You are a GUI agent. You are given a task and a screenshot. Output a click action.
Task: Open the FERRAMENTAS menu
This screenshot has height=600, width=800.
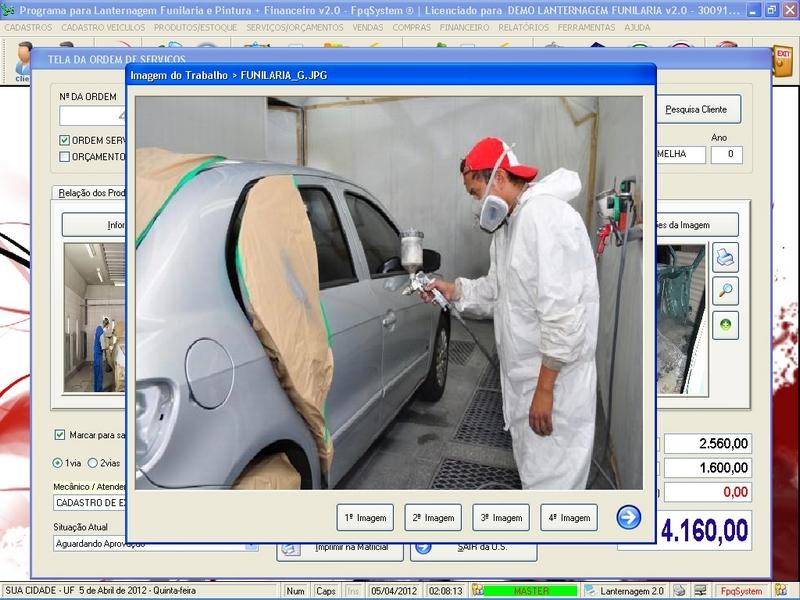pos(586,28)
